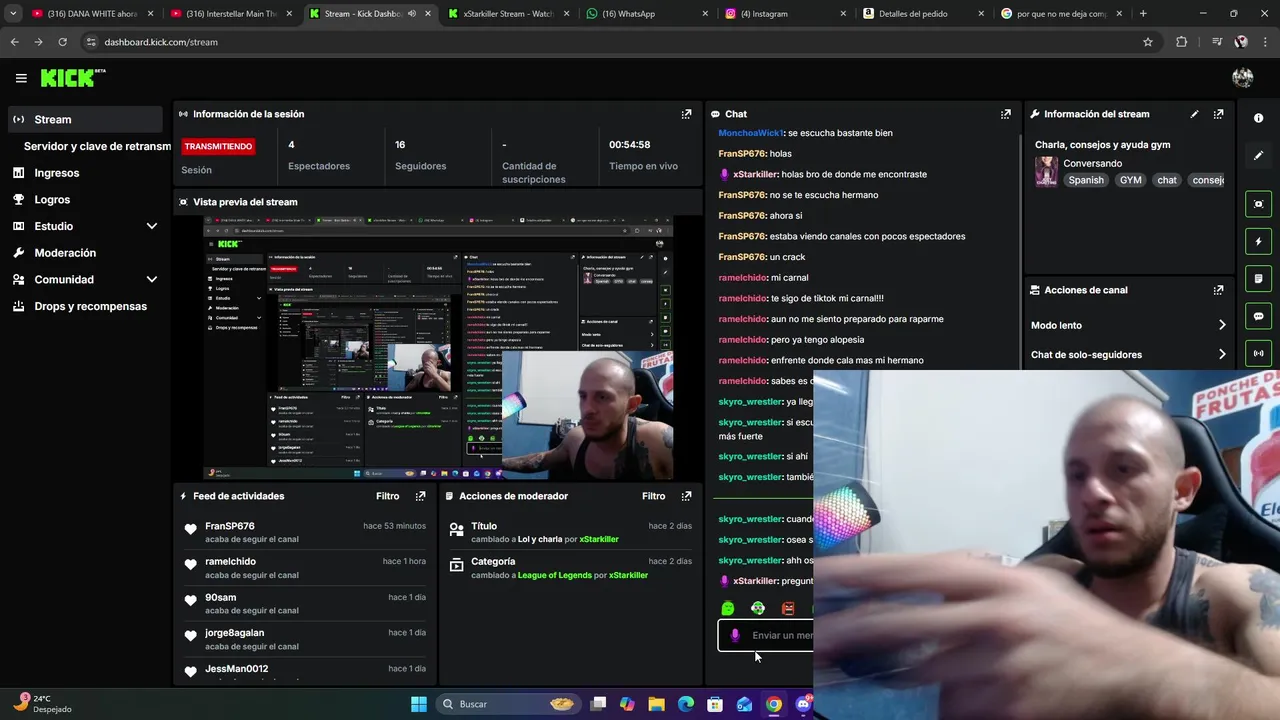Image resolution: width=1280 pixels, height=720 pixels.
Task: Go back in the browser
Action: click(x=14, y=42)
